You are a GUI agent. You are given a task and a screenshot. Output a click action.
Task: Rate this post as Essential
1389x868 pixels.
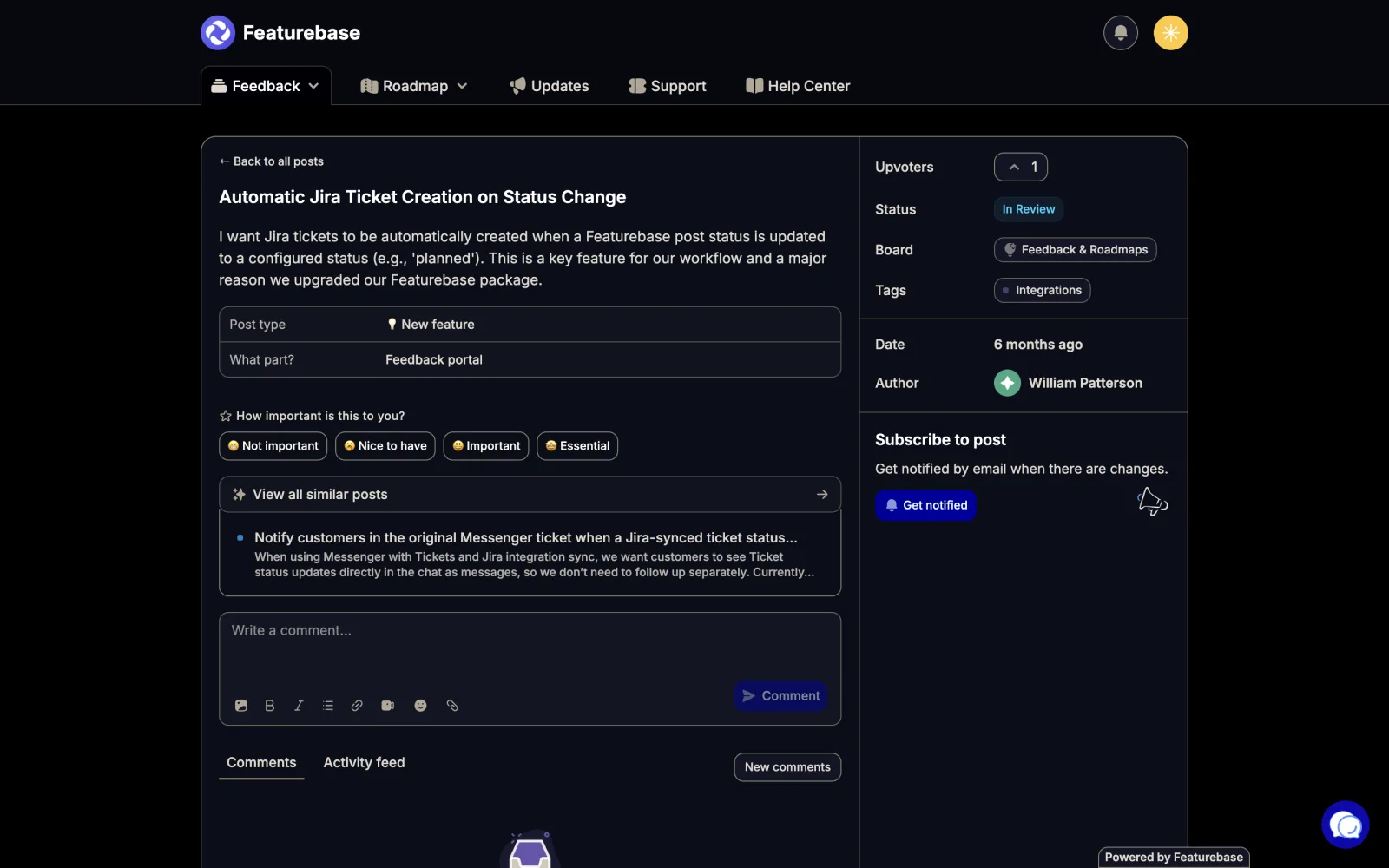pos(577,446)
